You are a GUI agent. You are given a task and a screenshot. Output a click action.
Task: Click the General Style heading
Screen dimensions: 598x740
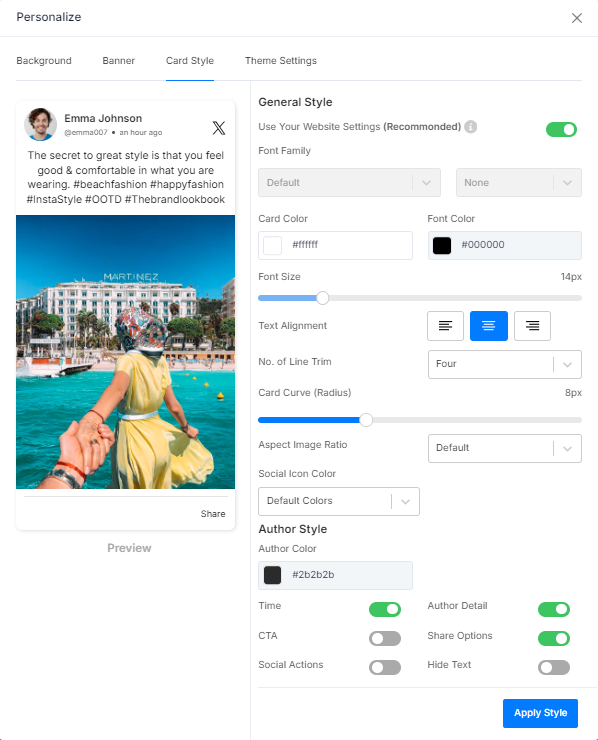pyautogui.click(x=295, y=102)
